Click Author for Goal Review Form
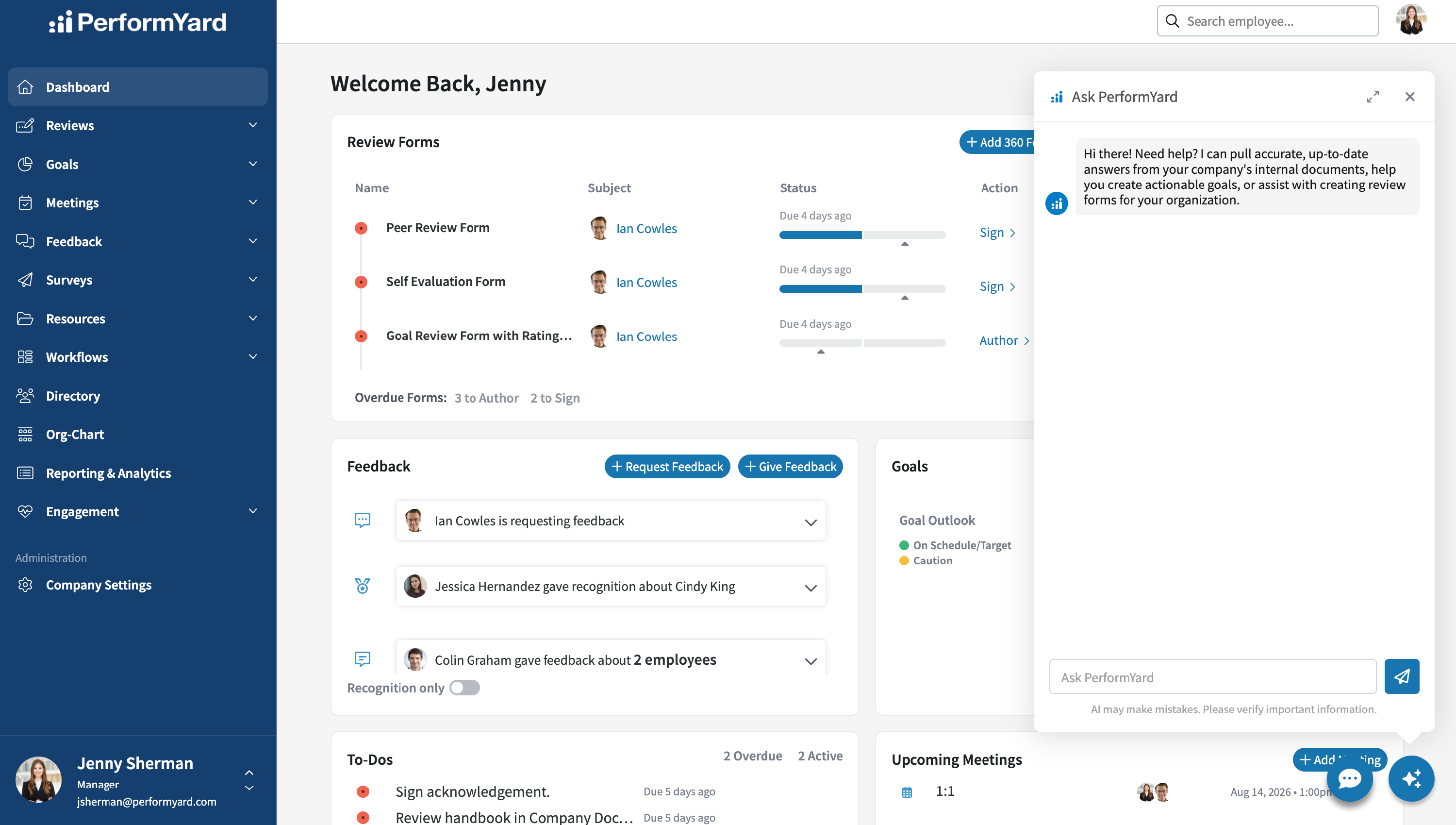This screenshot has height=825, width=1456. pyautogui.click(x=1004, y=340)
